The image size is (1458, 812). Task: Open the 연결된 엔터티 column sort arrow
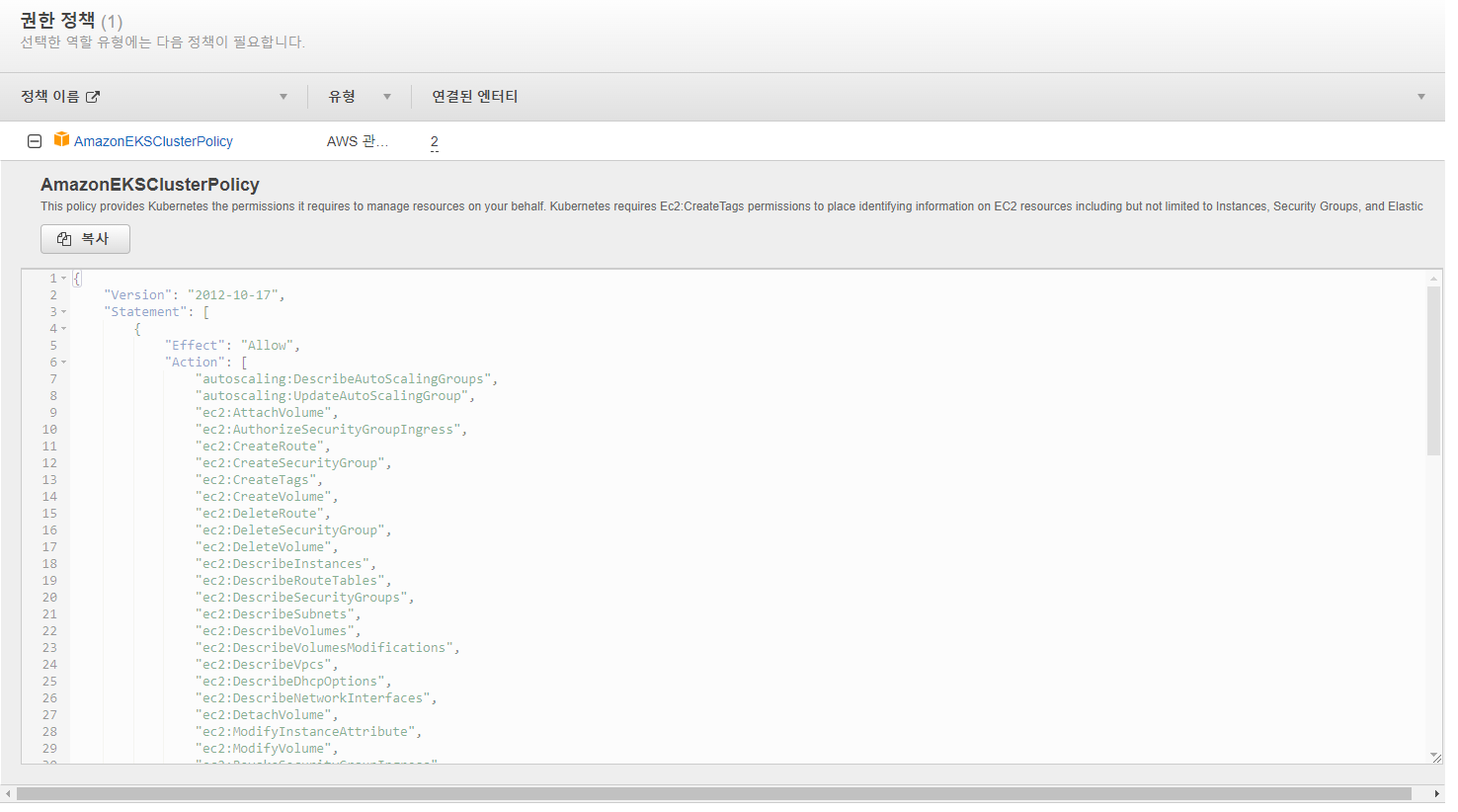1421,97
